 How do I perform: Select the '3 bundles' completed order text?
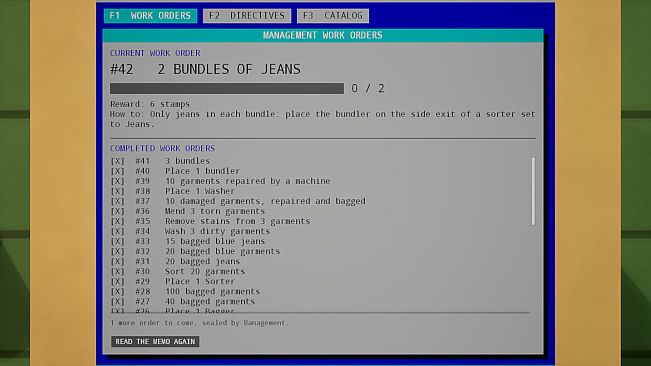tap(187, 161)
